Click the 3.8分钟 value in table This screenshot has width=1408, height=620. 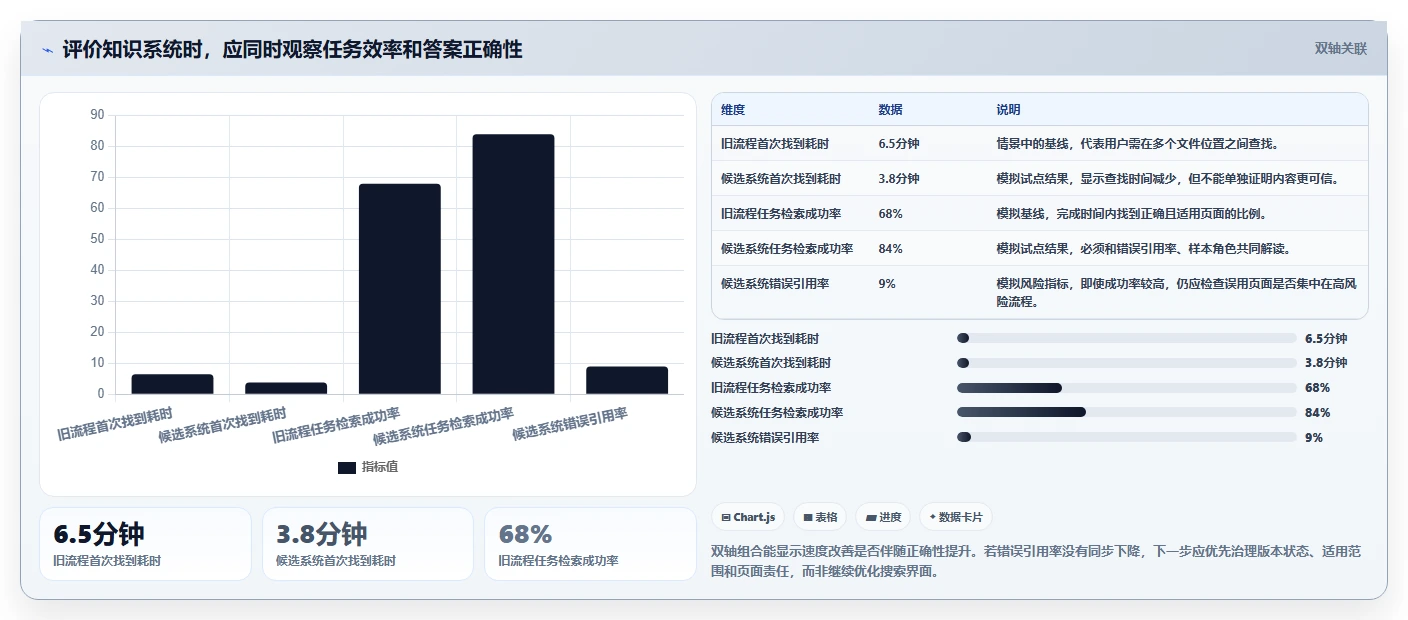[x=899, y=179]
